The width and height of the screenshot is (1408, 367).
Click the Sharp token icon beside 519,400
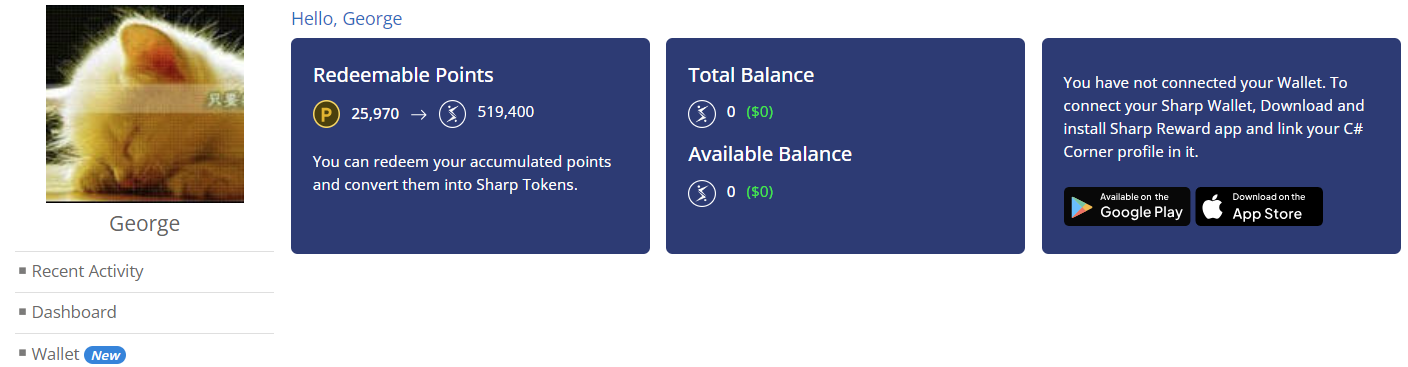click(453, 114)
